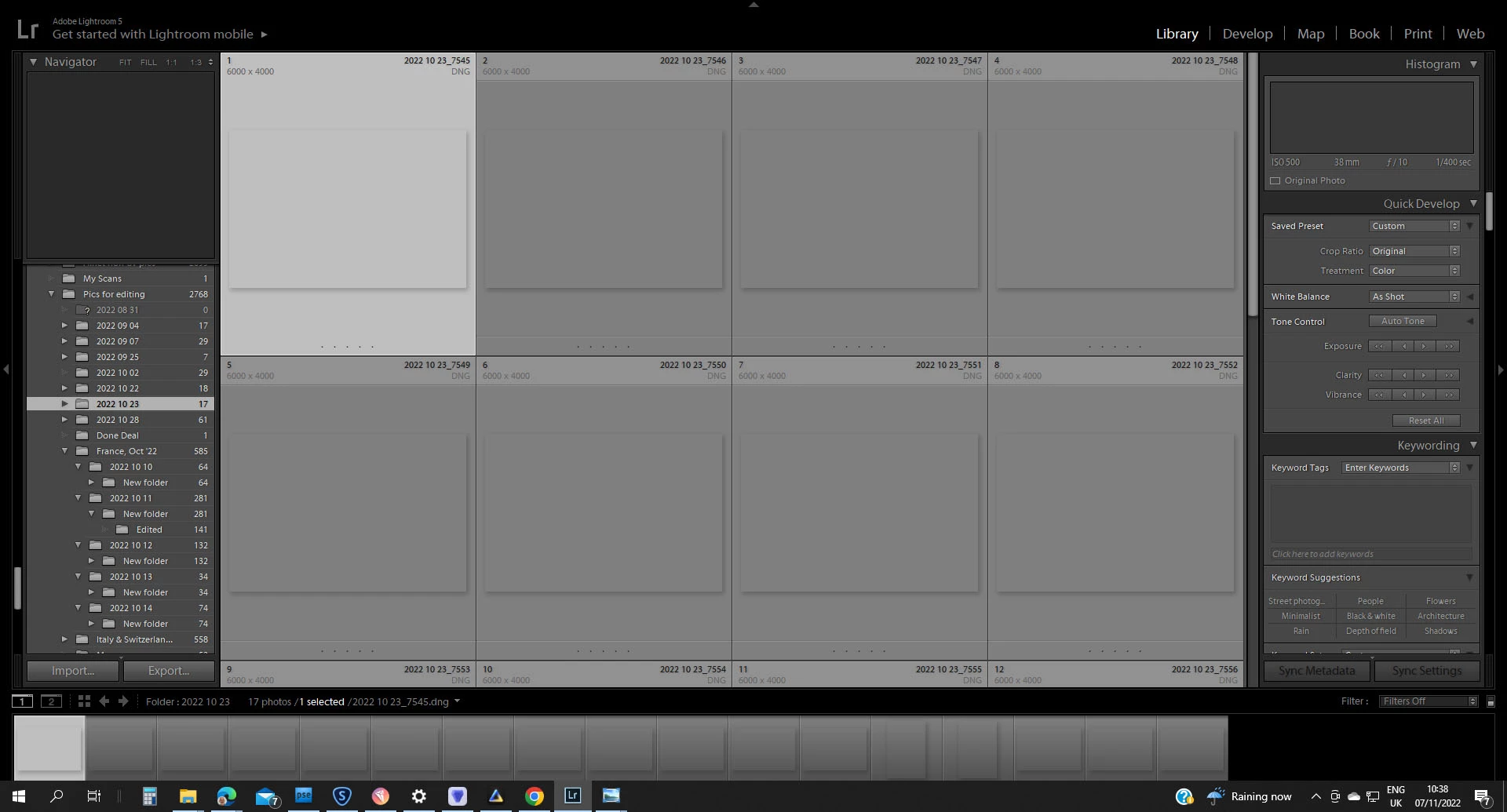Switch to grid view icon in filmstrip toolbar
Image resolution: width=1507 pixels, height=812 pixels.
[84, 701]
